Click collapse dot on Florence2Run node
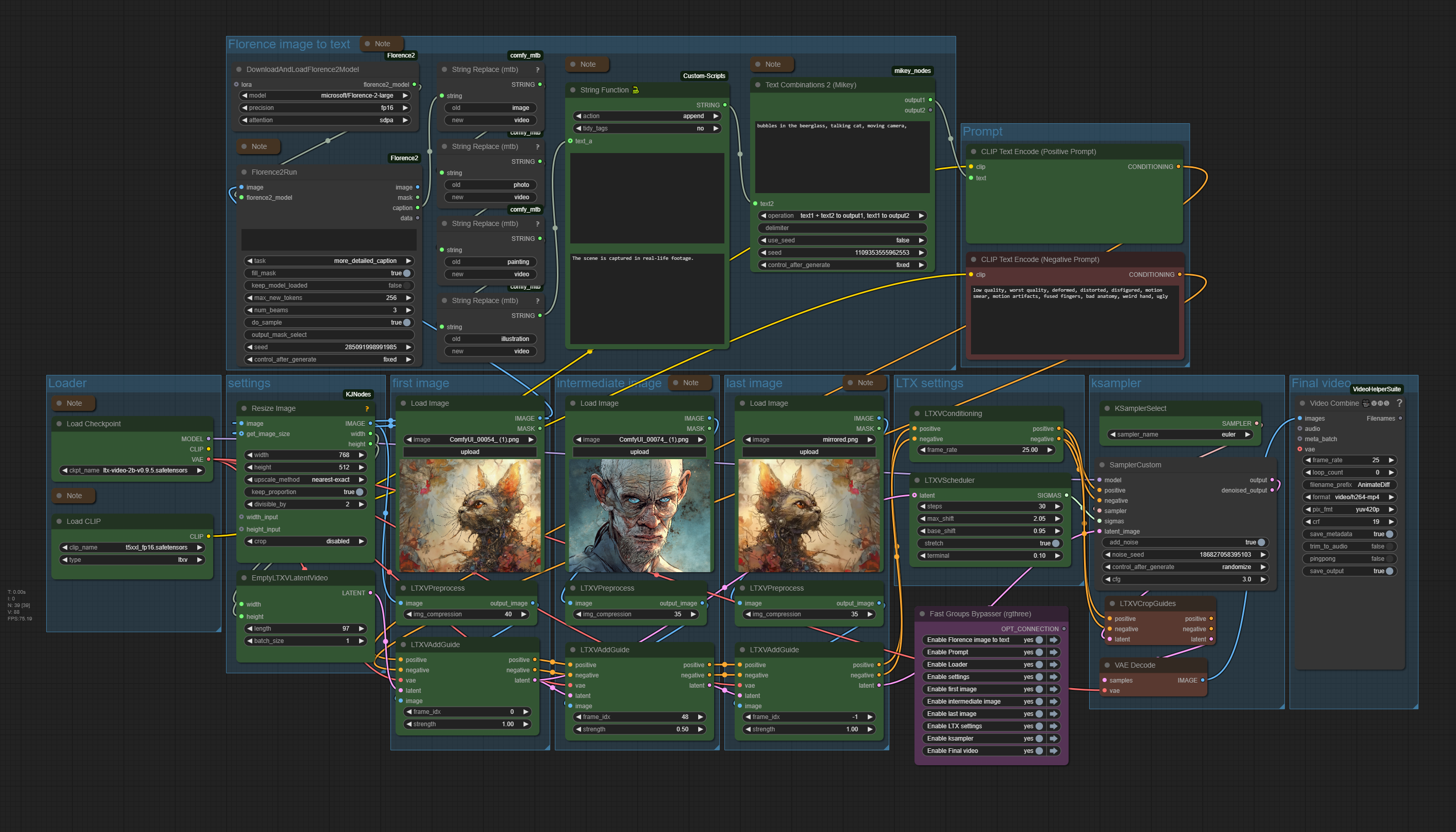This screenshot has width=1456, height=832. [244, 172]
